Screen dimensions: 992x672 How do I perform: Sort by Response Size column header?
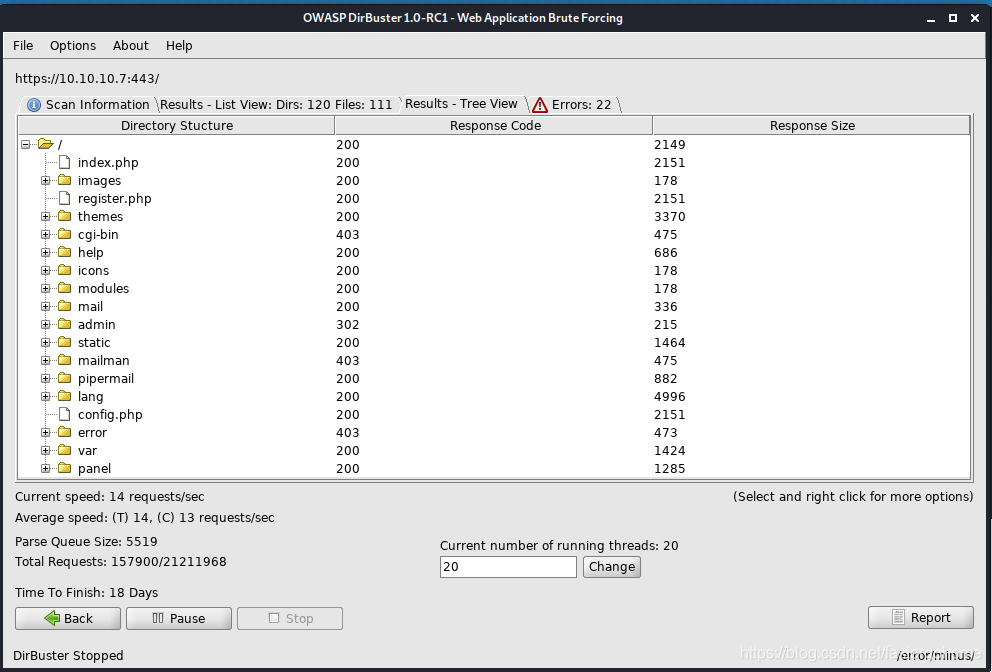pyautogui.click(x=812, y=125)
